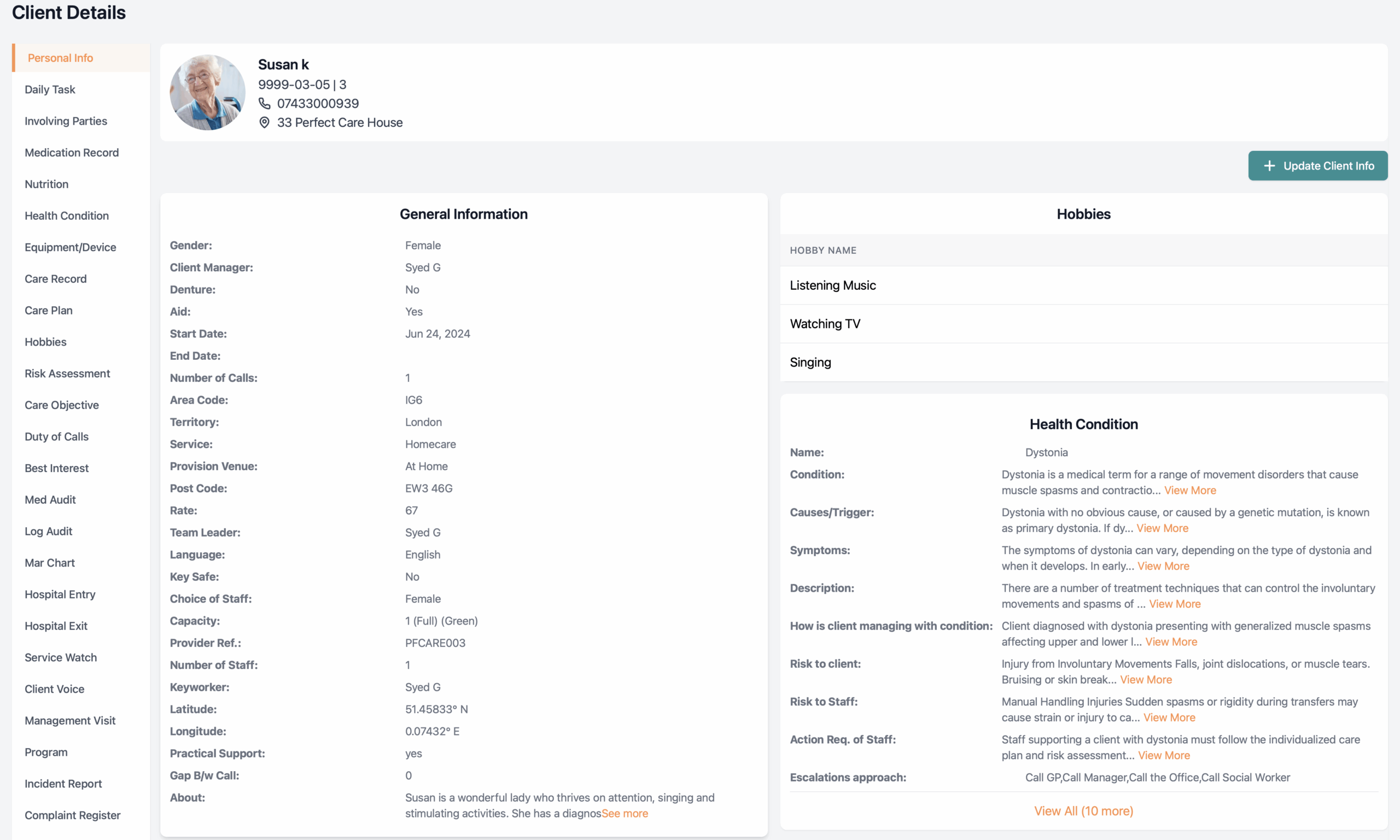Expand Causes/Trigger text via View More
The image size is (1400, 840).
1162,528
